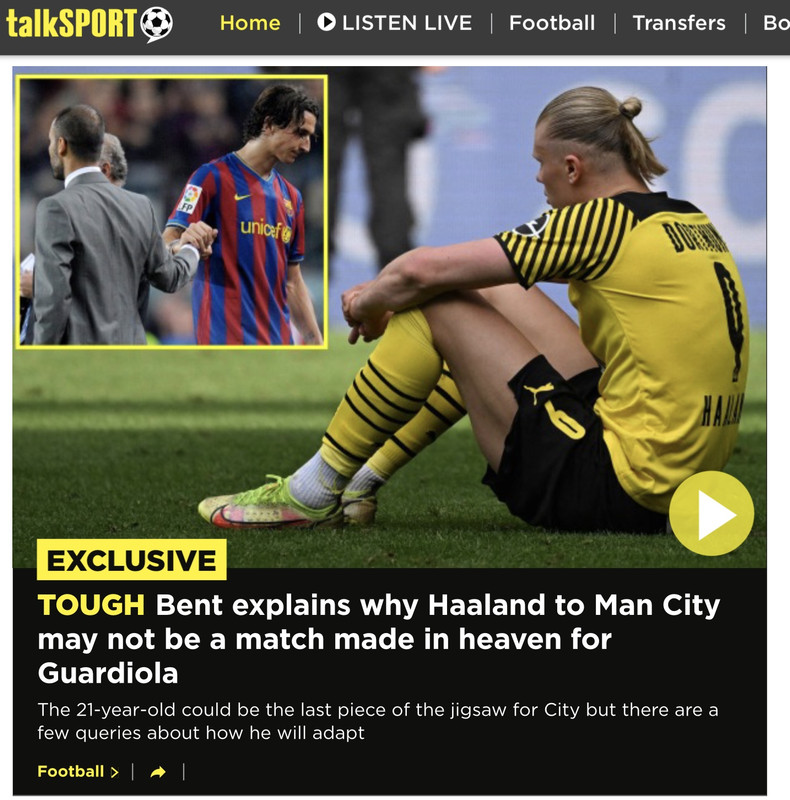This screenshot has height=800, width=790.
Task: Click the play icon beside LISTEN LIVE
Action: coord(326,22)
